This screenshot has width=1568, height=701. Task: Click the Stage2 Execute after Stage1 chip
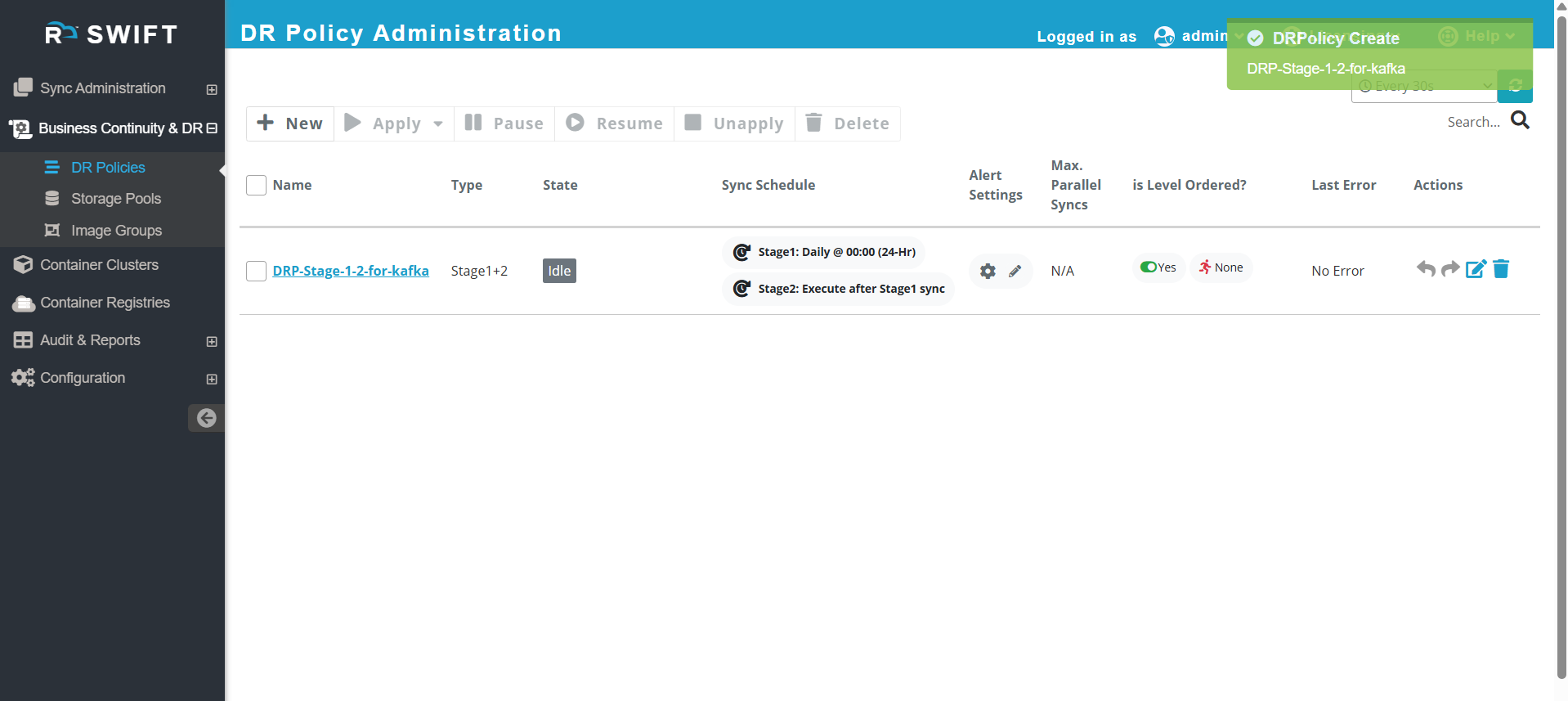(x=838, y=289)
